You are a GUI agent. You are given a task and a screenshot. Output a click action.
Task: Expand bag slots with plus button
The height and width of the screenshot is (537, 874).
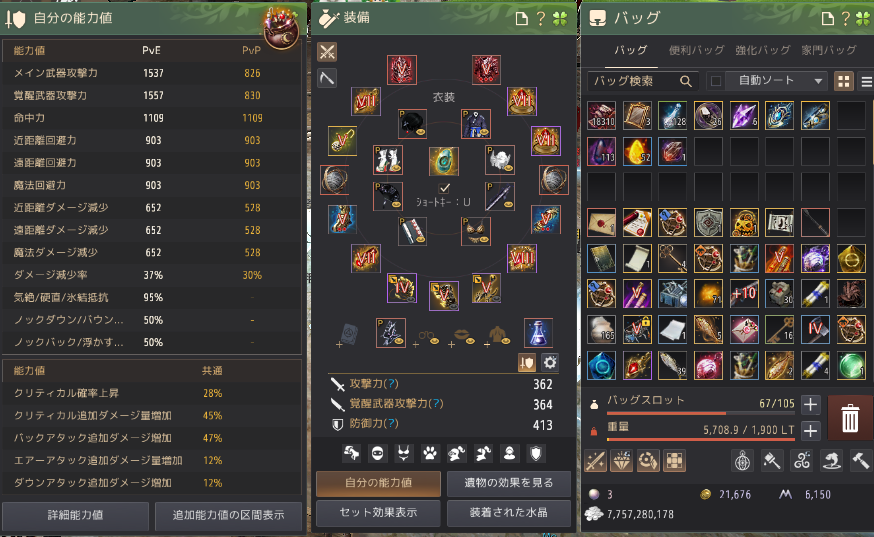tap(810, 404)
